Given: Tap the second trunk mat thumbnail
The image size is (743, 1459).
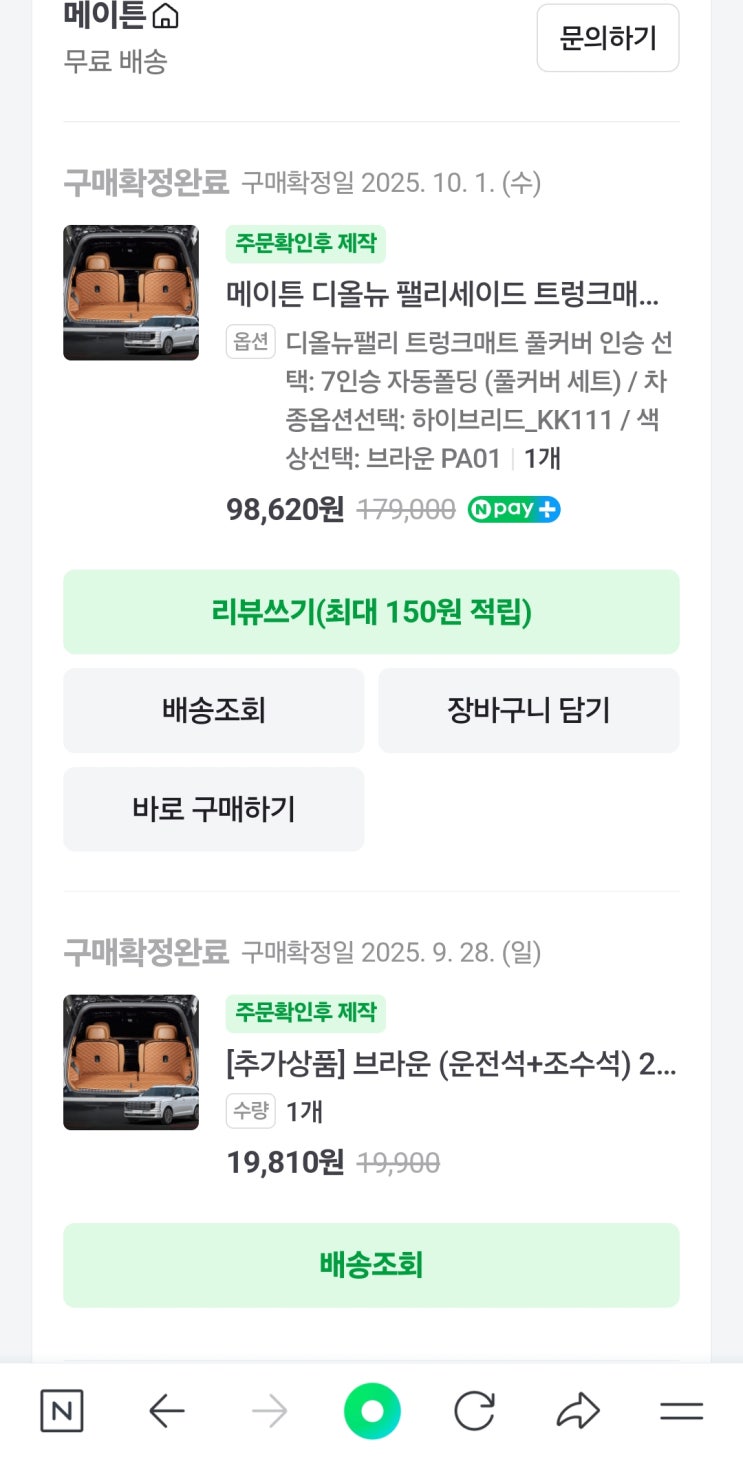Looking at the screenshot, I should (x=131, y=1062).
